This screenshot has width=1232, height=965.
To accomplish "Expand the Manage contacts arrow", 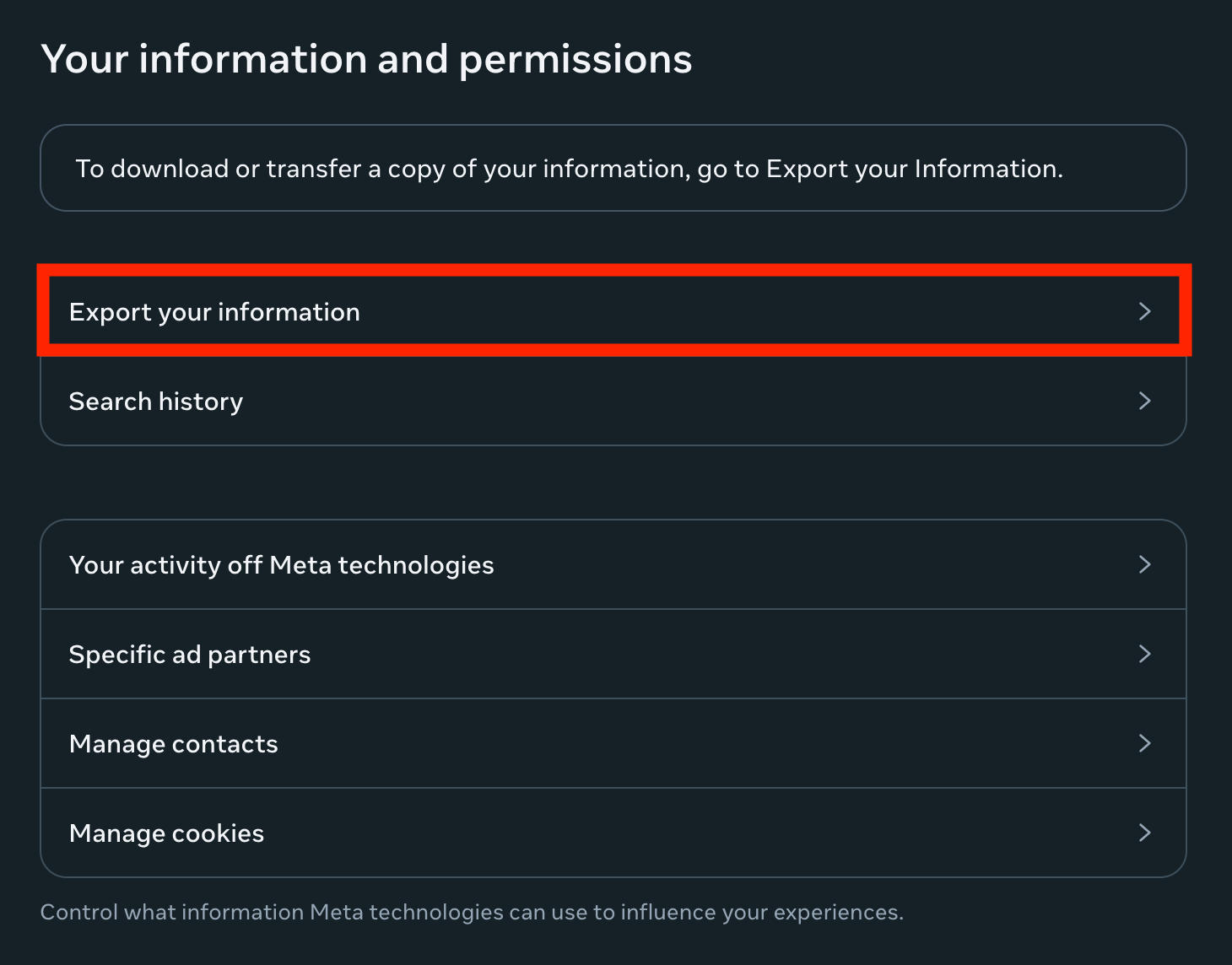I will point(1144,743).
